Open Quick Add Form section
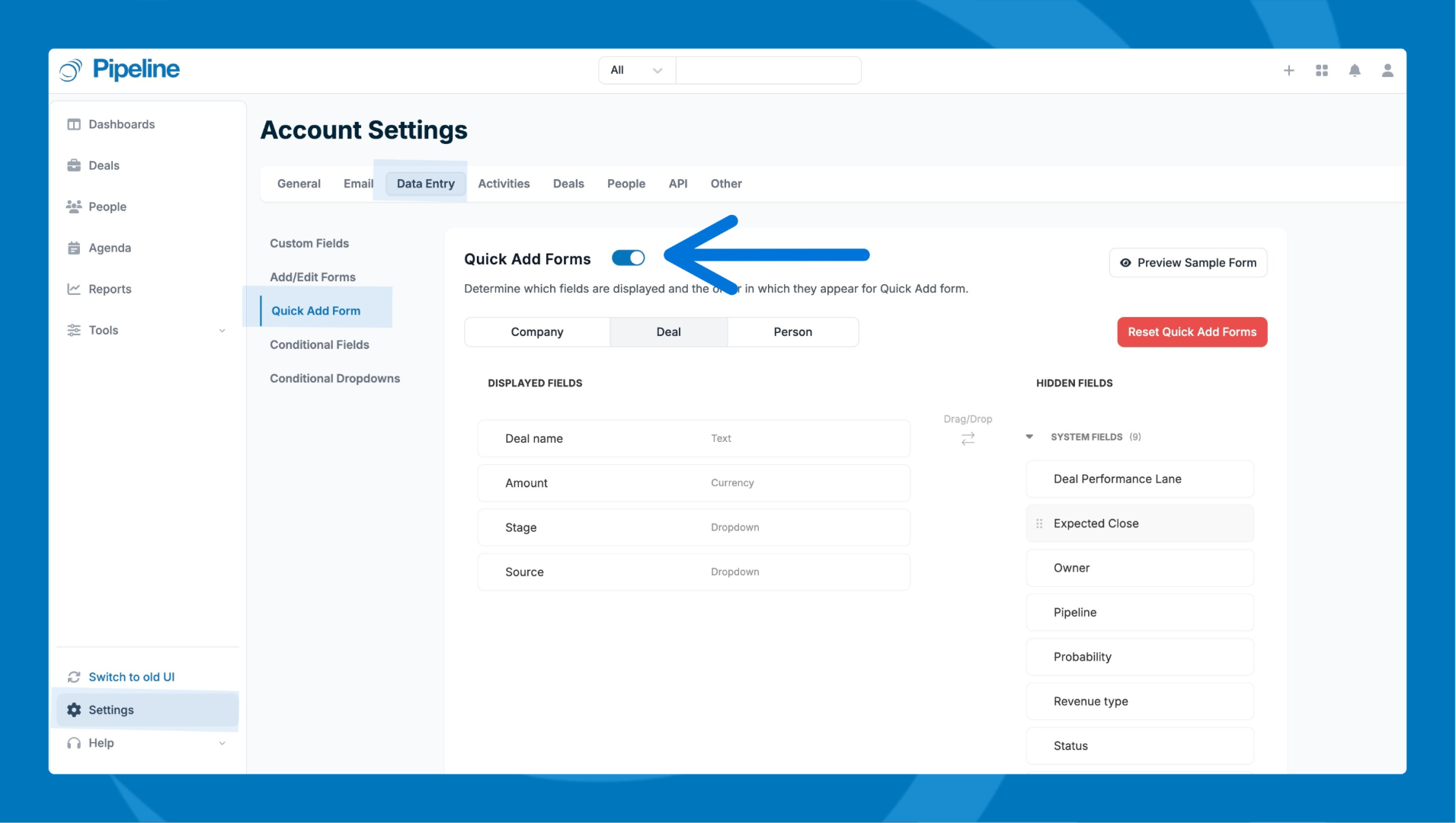This screenshot has width=1456, height=823. [x=316, y=311]
